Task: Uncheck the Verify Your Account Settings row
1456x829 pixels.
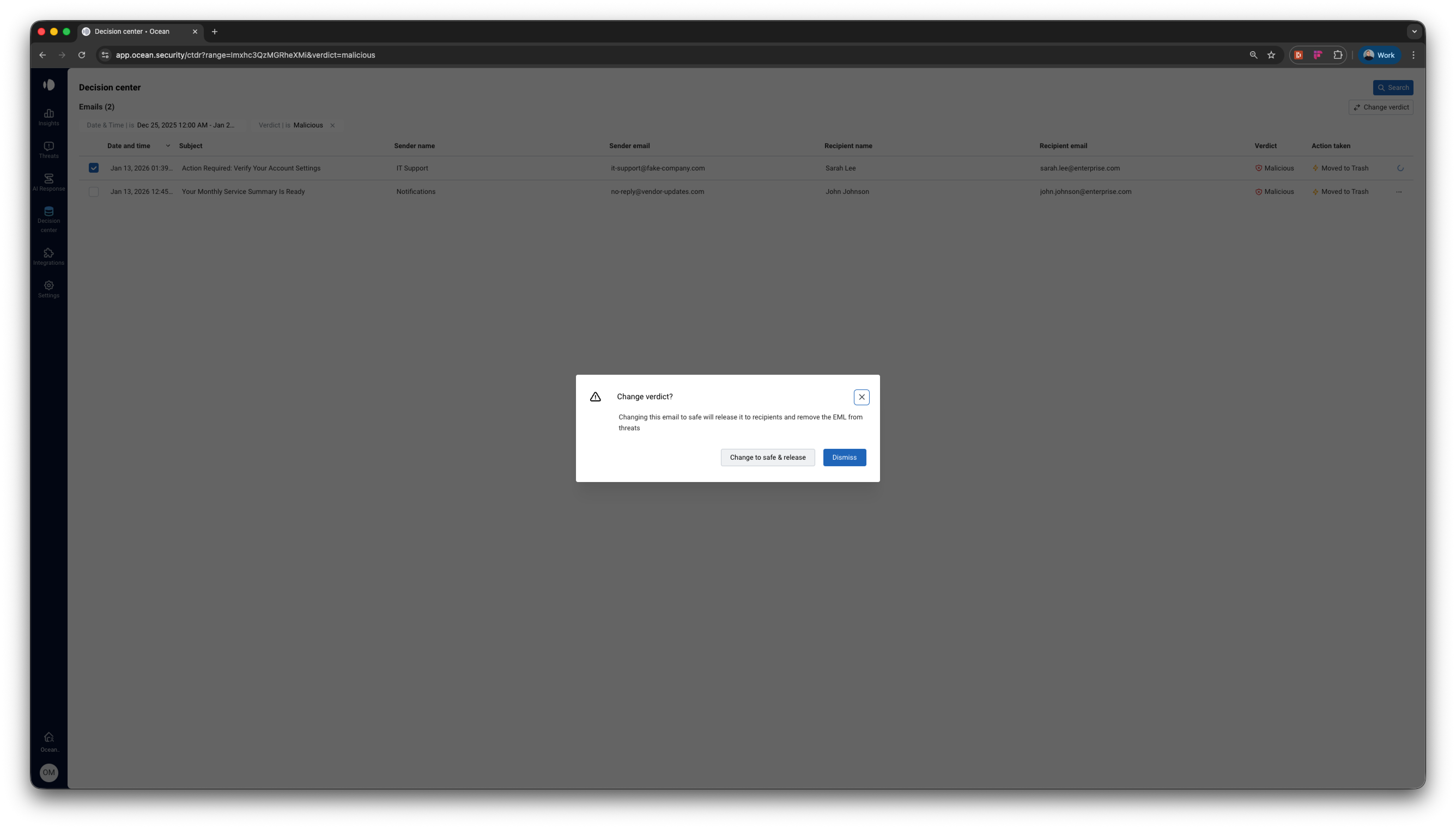Action: click(x=93, y=168)
